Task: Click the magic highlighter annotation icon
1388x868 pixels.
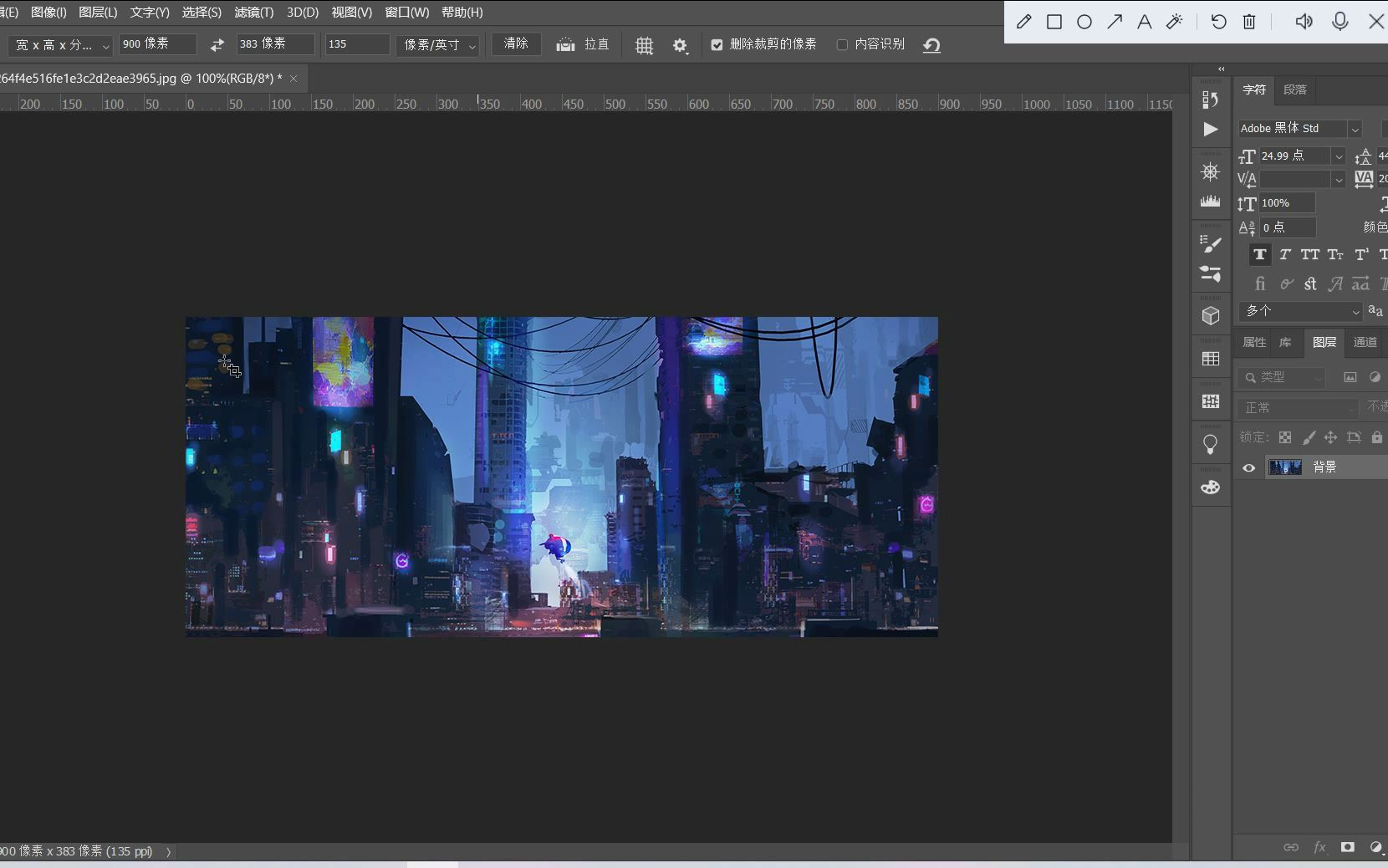Action: (x=1175, y=22)
